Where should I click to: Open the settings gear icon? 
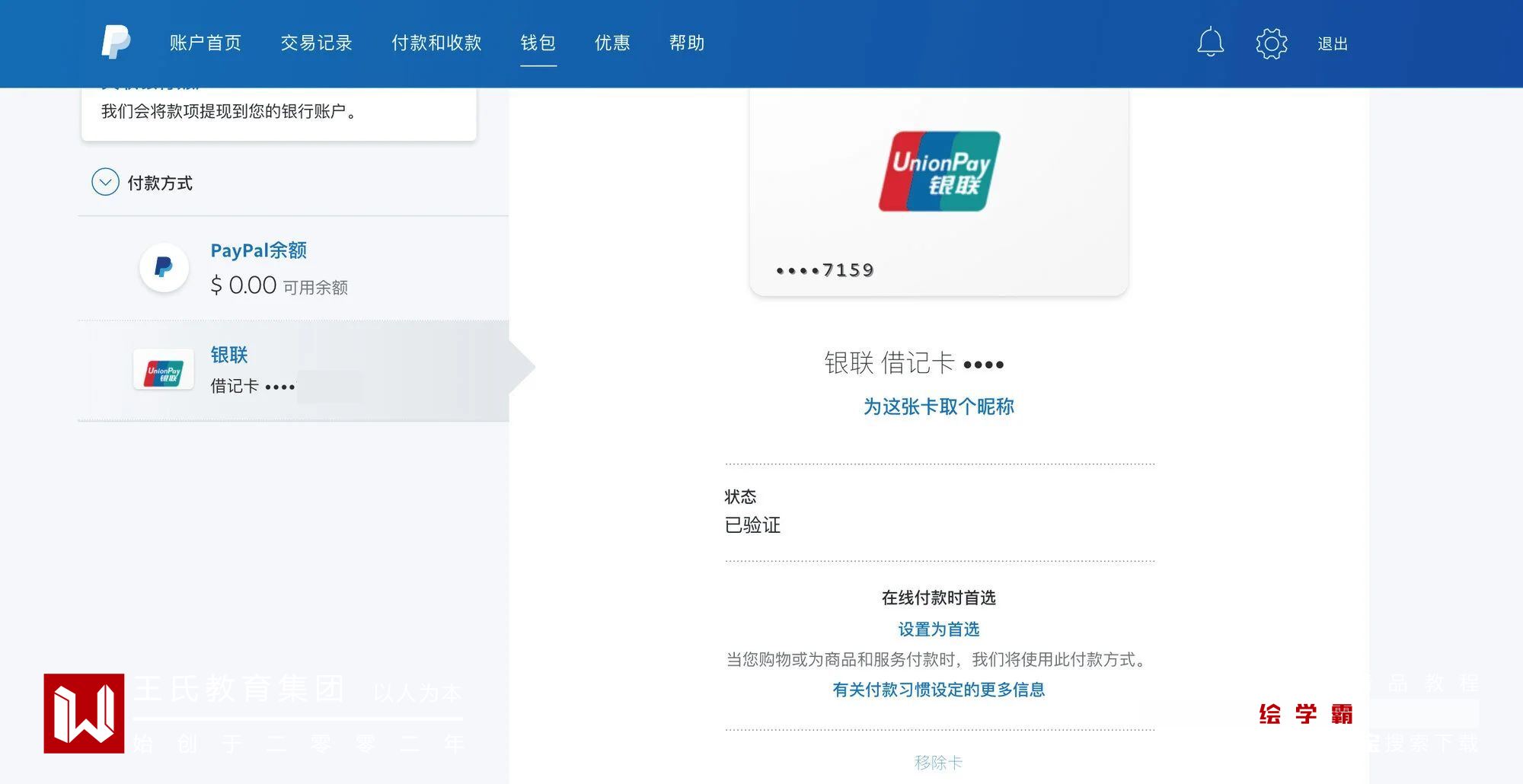(1271, 43)
